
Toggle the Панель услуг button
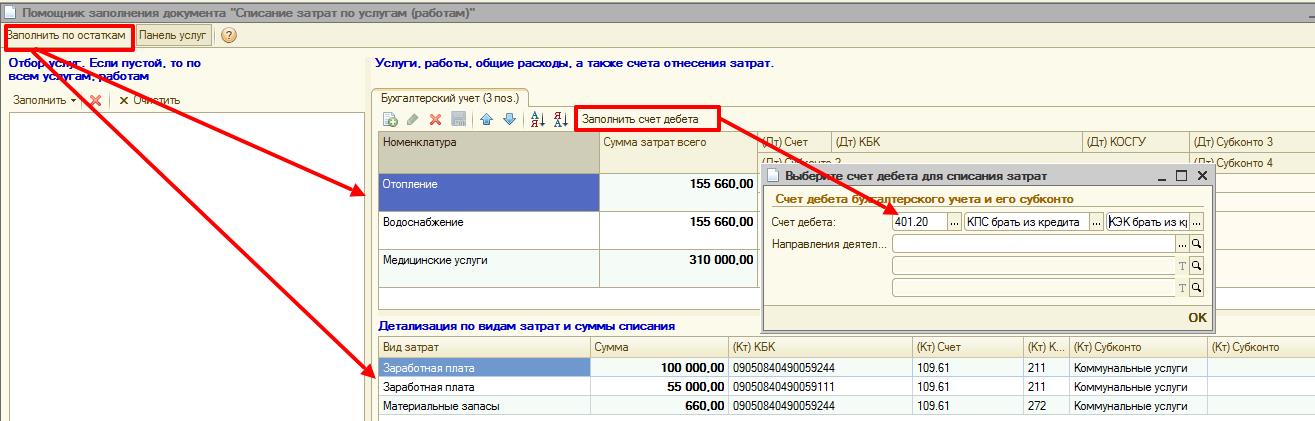pos(173,36)
